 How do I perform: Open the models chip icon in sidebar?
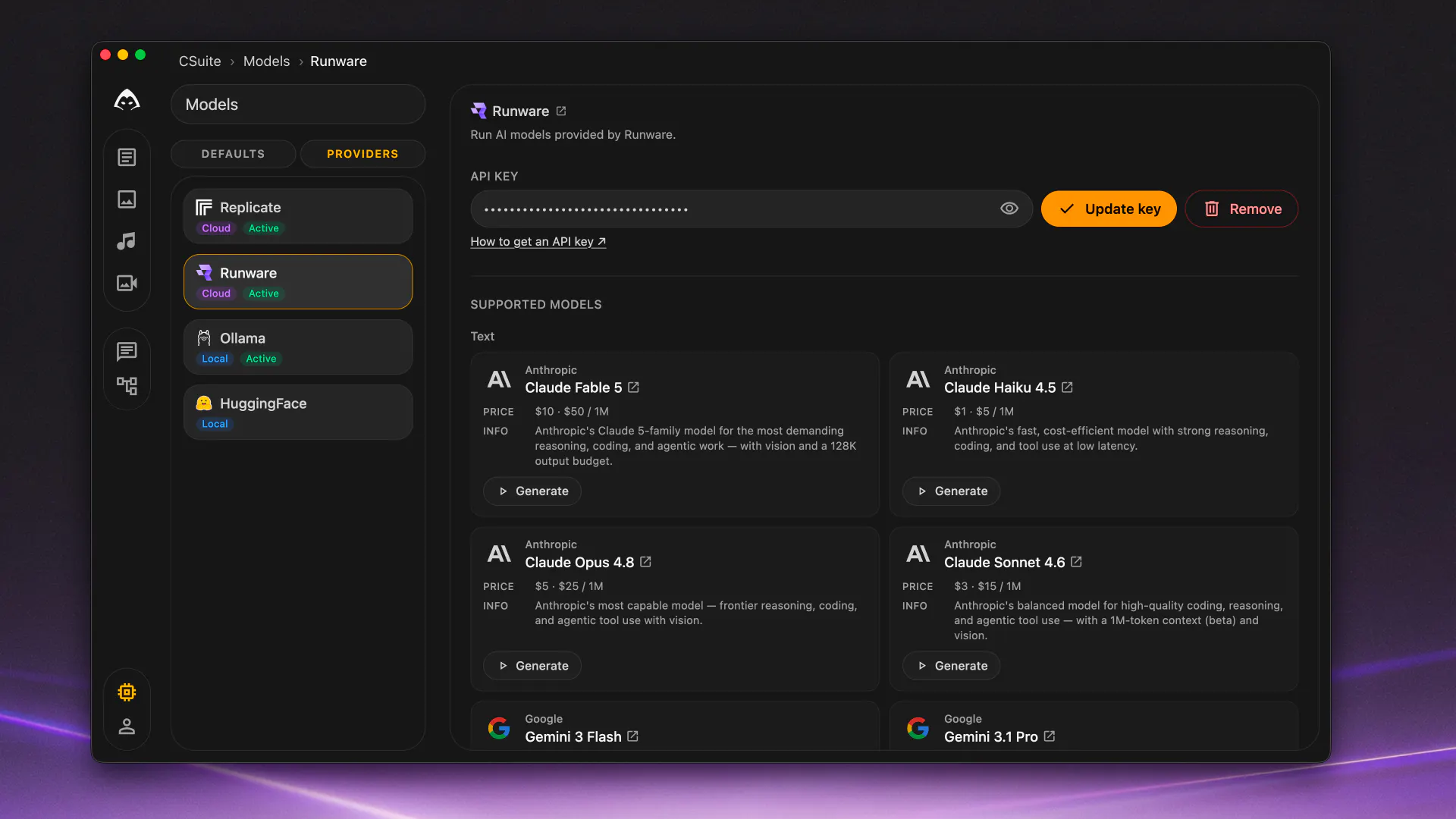tap(127, 692)
